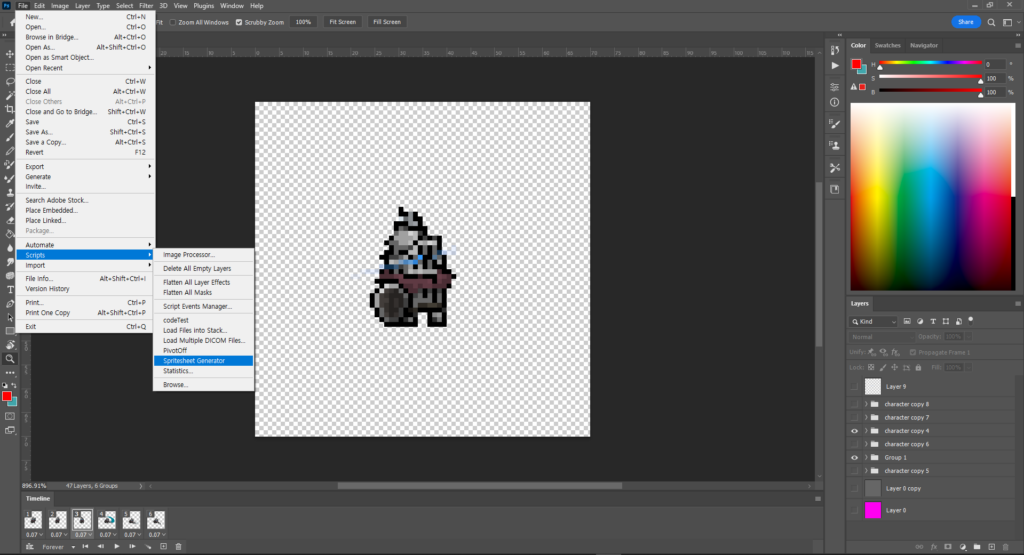Screen dimensions: 1024x555
Task: Show the character copy 8 group
Action: click(854, 404)
